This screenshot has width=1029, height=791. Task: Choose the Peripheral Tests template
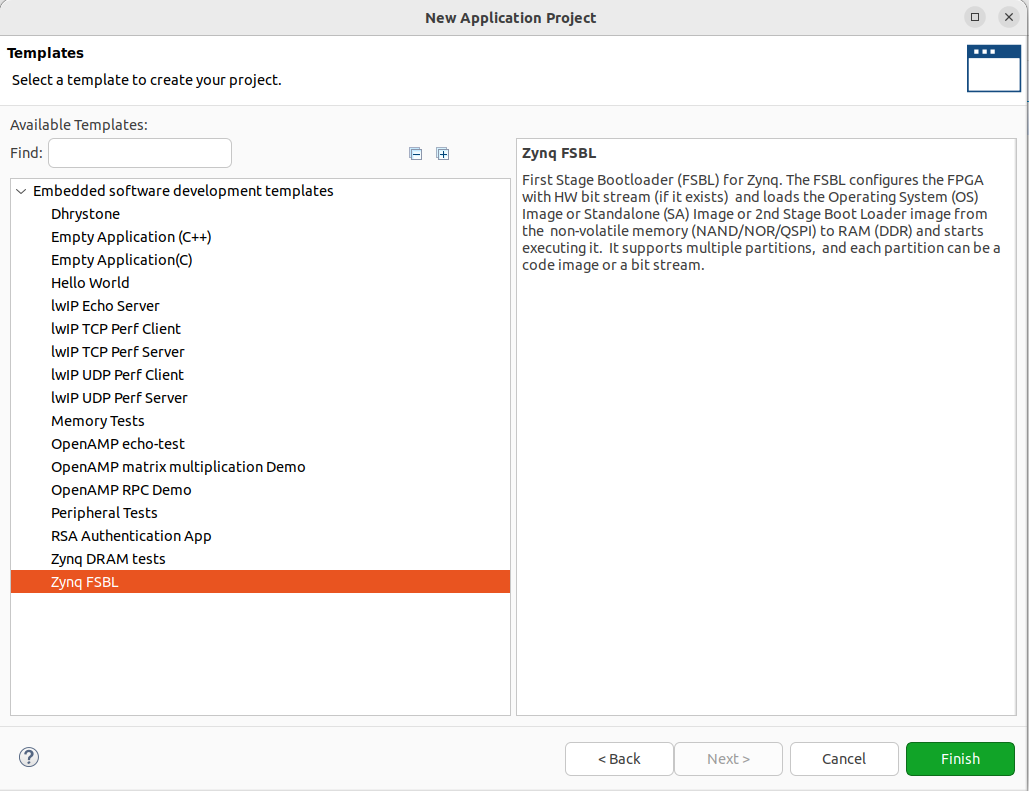click(x=104, y=513)
